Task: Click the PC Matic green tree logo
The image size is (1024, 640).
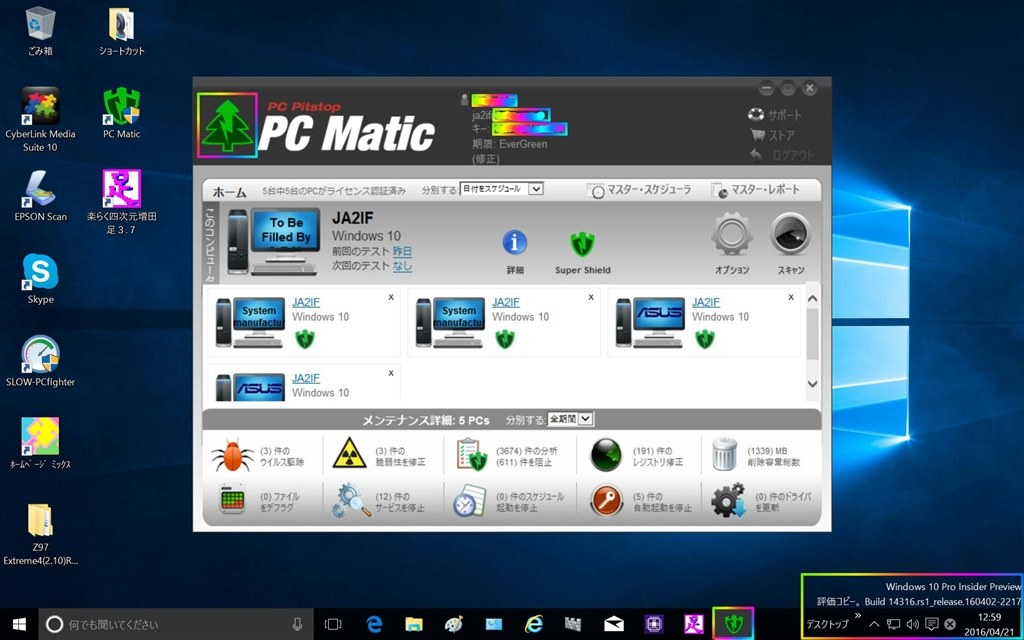Action: pyautogui.click(x=227, y=125)
